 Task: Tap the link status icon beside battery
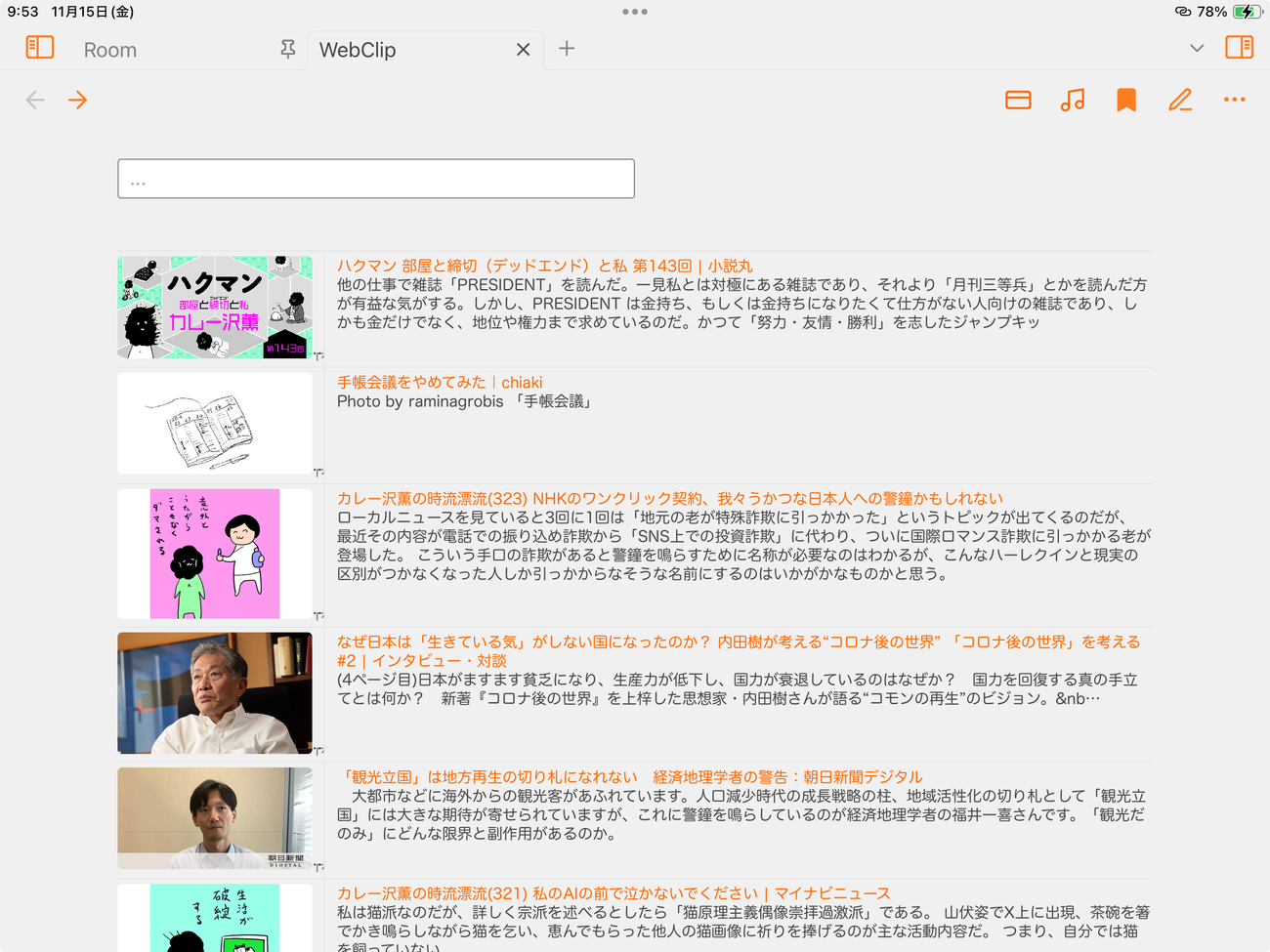coord(1183,12)
